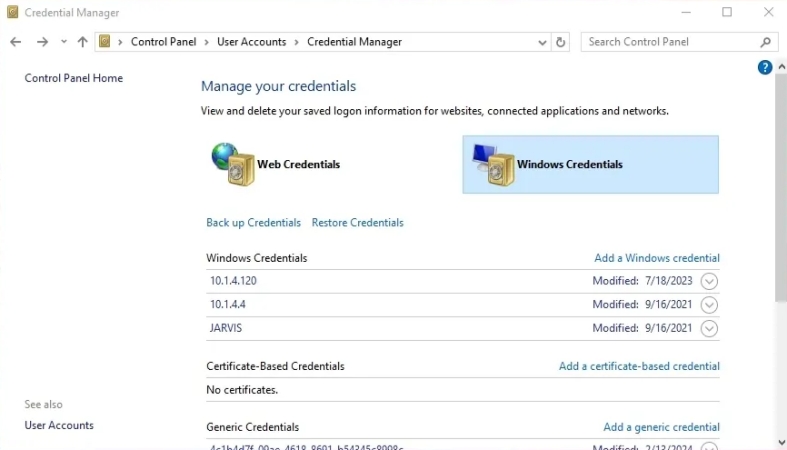The height and width of the screenshot is (450, 787).
Task: Add a certificate-based credential
Action: click(x=639, y=366)
